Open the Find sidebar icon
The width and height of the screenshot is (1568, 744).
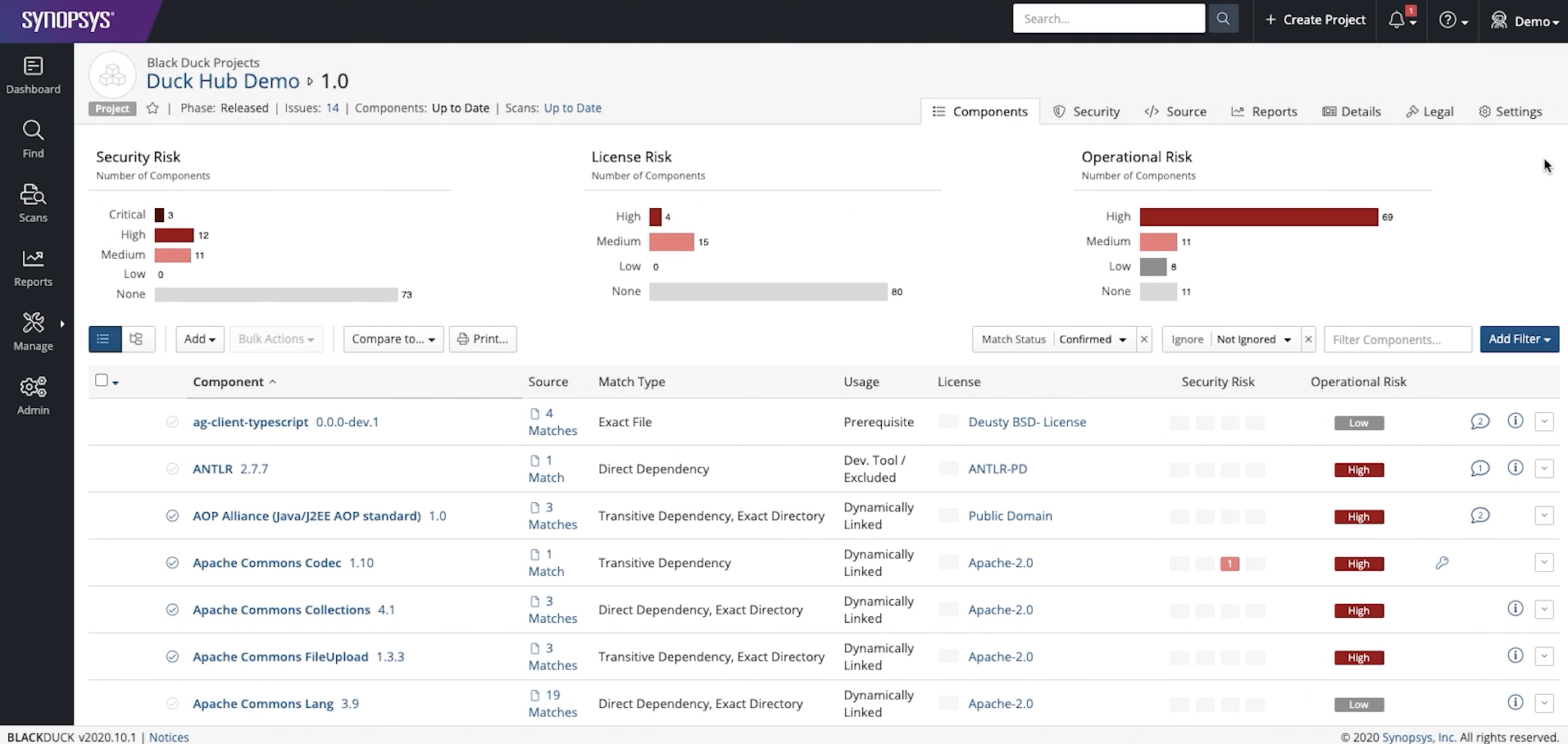(33, 139)
